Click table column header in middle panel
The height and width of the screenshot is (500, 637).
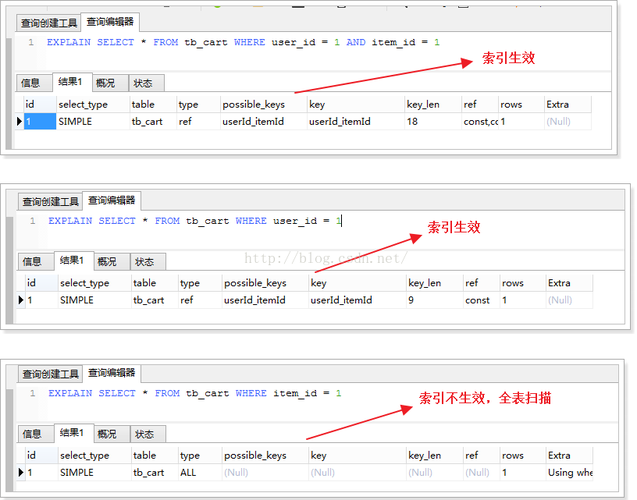tap(154, 283)
